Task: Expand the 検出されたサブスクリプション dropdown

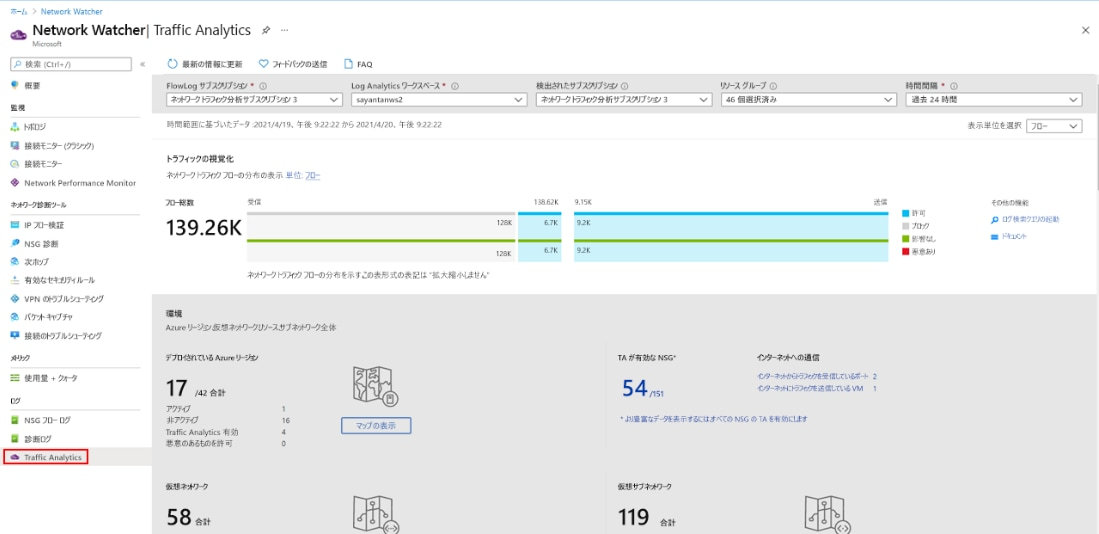Action: coord(624,100)
